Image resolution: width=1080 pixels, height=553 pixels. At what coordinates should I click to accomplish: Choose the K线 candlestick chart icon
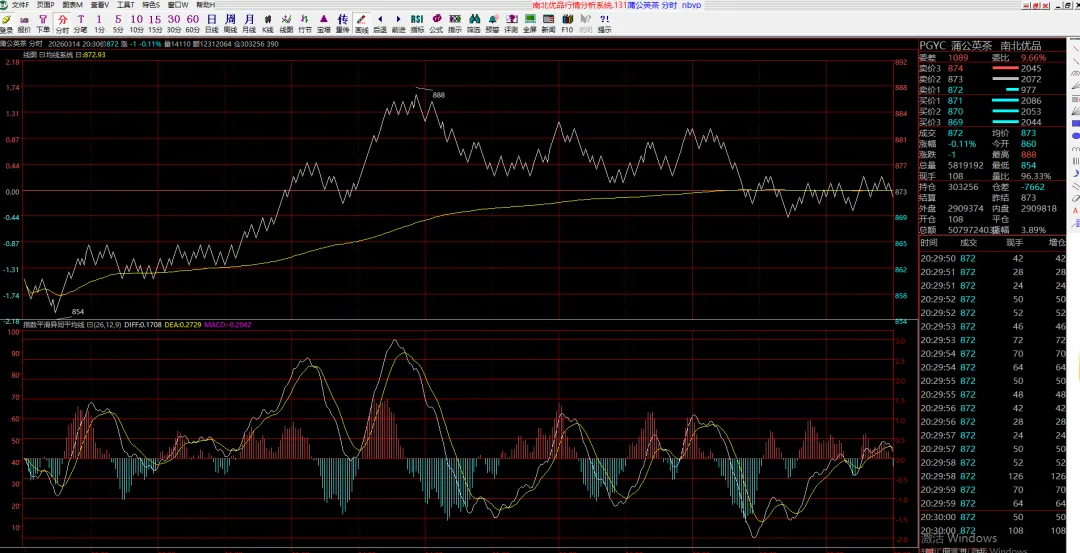(x=268, y=23)
